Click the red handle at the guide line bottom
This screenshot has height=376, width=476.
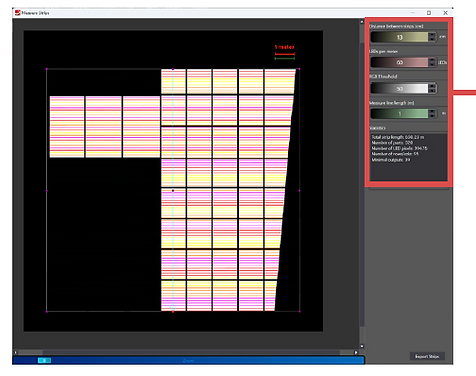(173, 312)
